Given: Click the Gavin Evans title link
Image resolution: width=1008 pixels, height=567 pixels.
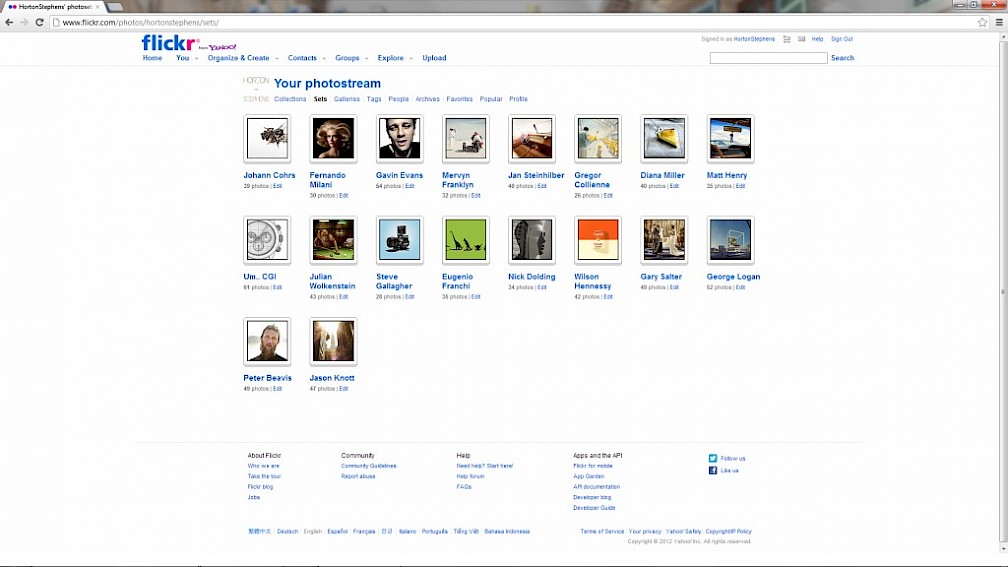Looking at the screenshot, I should point(399,175).
